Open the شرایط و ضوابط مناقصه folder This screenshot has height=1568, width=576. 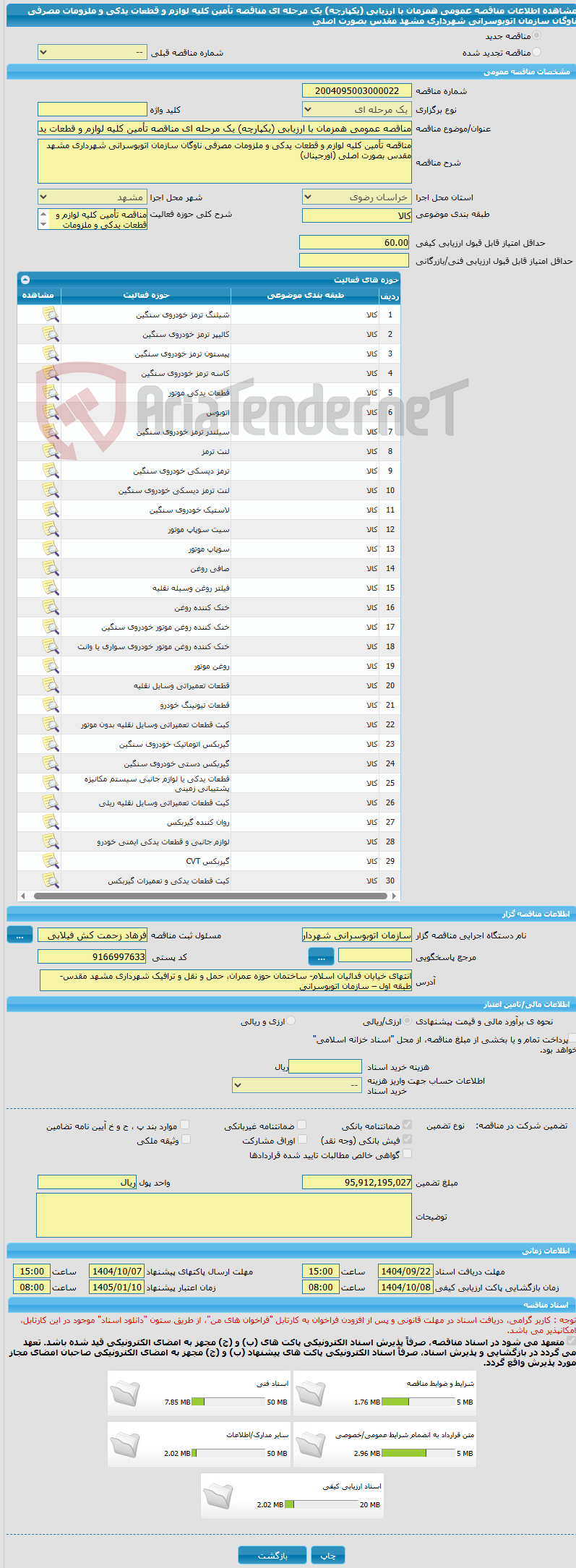pos(311,1392)
